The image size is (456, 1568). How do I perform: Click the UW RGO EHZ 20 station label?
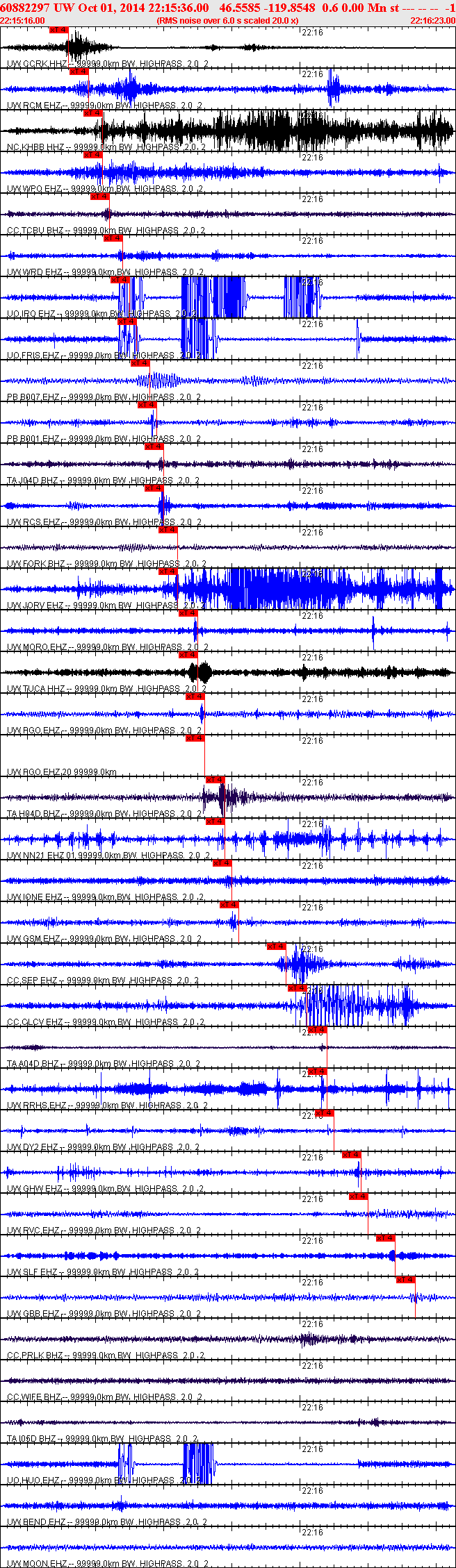click(x=62, y=772)
